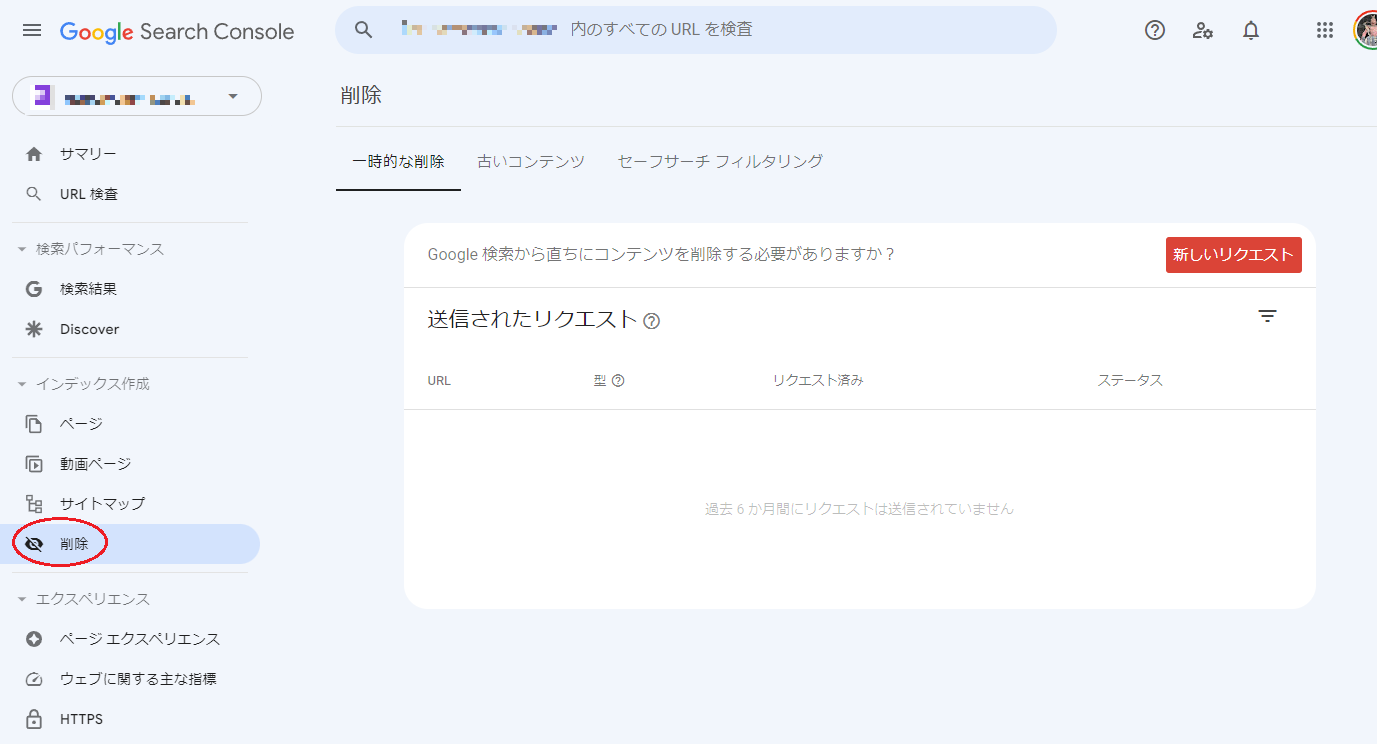Open the filter icon above the request list
The image size is (1377, 744).
pyautogui.click(x=1267, y=316)
